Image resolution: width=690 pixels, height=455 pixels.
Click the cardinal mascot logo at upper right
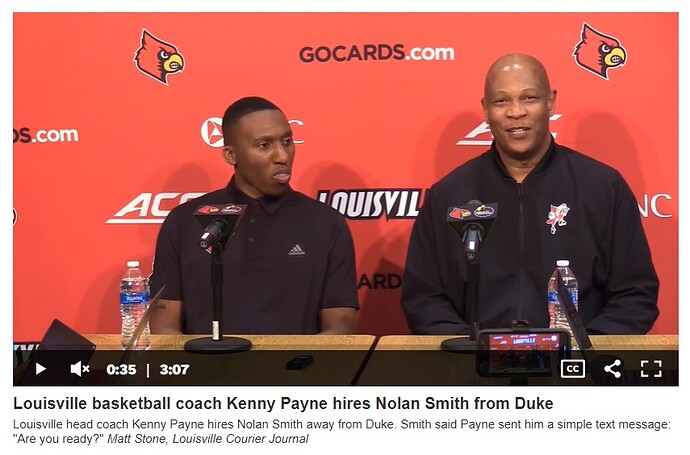click(600, 51)
